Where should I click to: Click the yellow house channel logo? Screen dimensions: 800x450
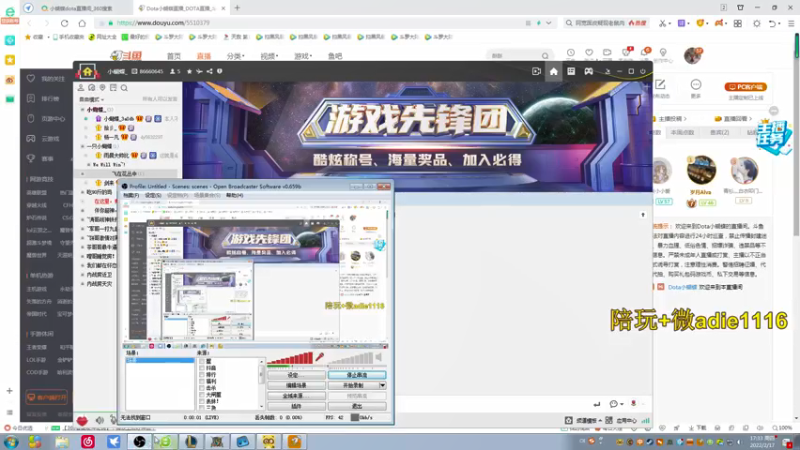click(87, 71)
